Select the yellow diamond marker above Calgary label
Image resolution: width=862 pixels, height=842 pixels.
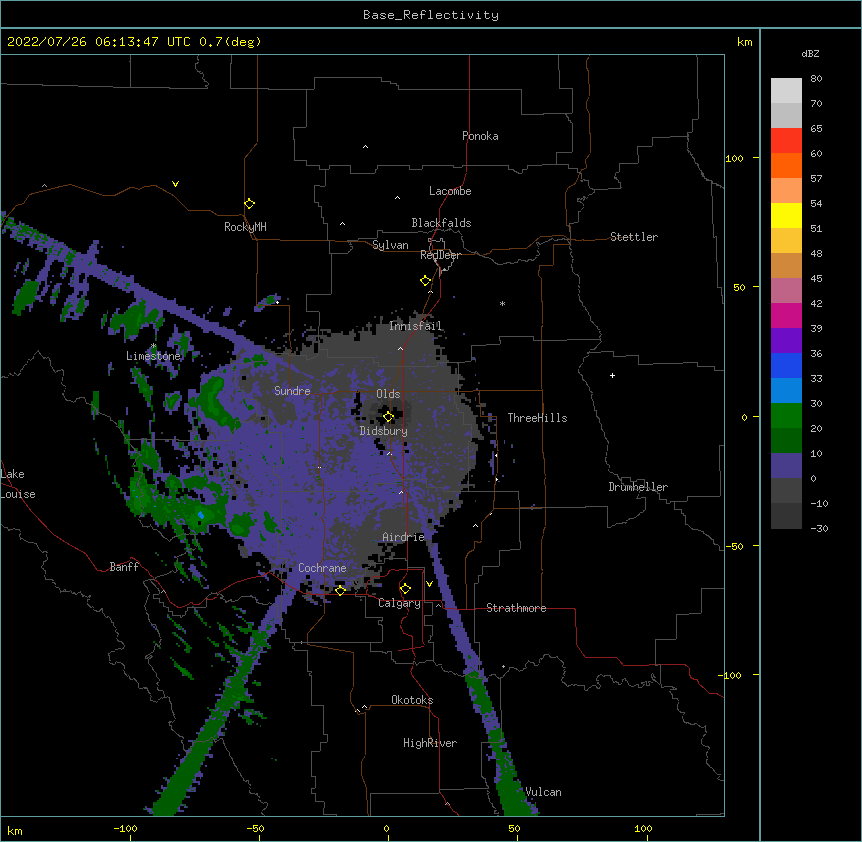405,589
